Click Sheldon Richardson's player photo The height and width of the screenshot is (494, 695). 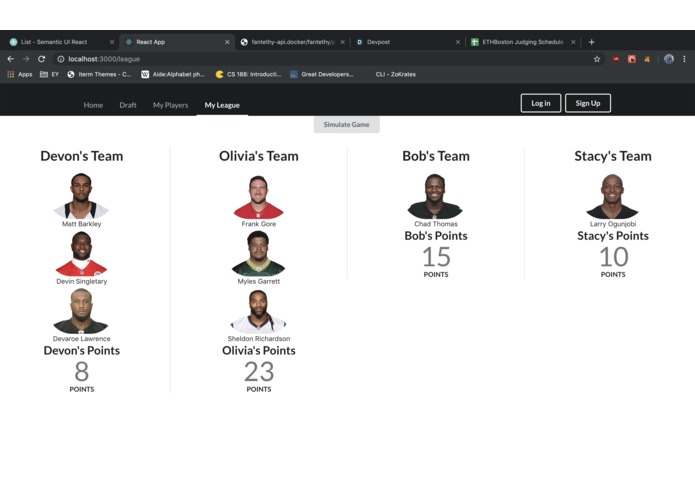pos(258,311)
